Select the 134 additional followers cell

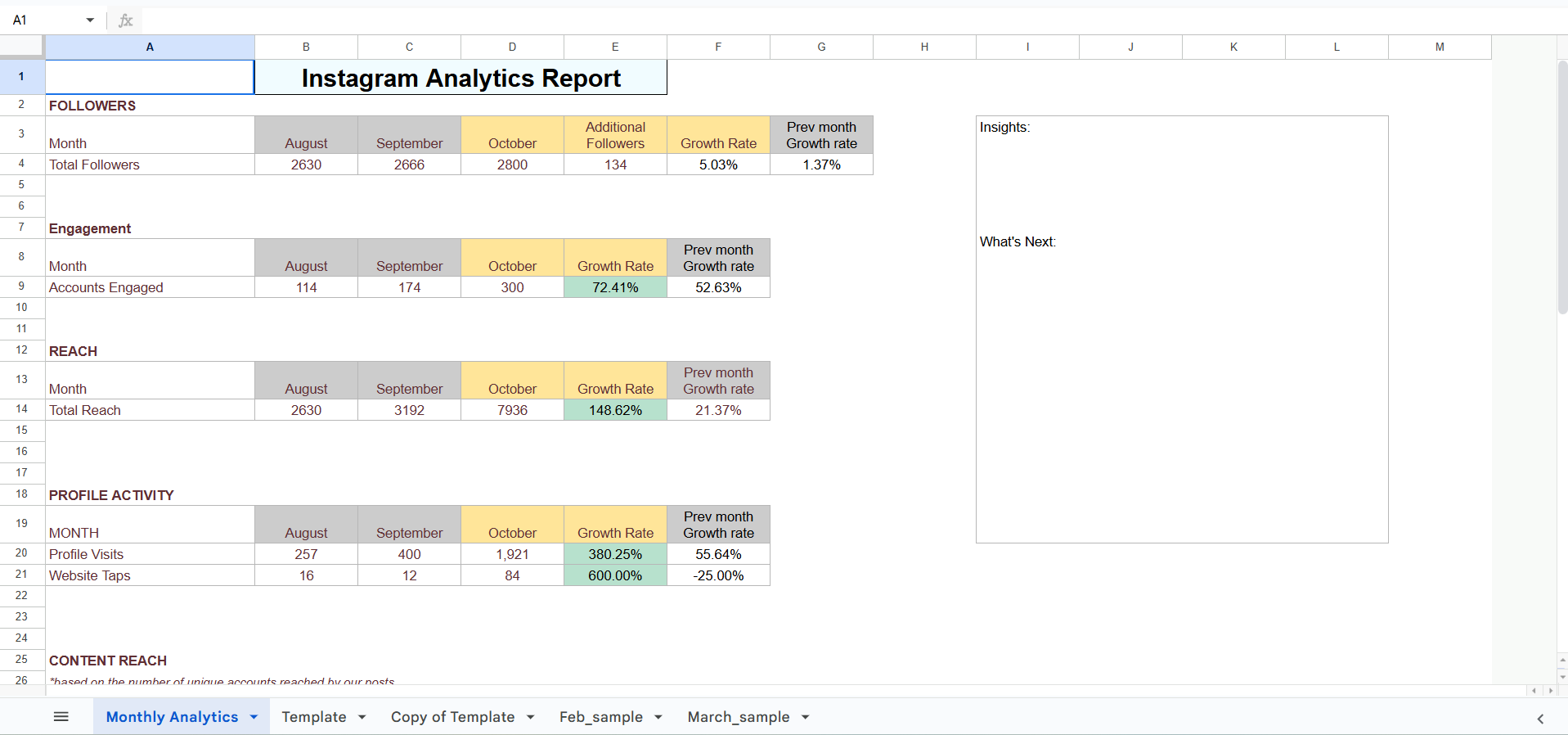pyautogui.click(x=615, y=165)
